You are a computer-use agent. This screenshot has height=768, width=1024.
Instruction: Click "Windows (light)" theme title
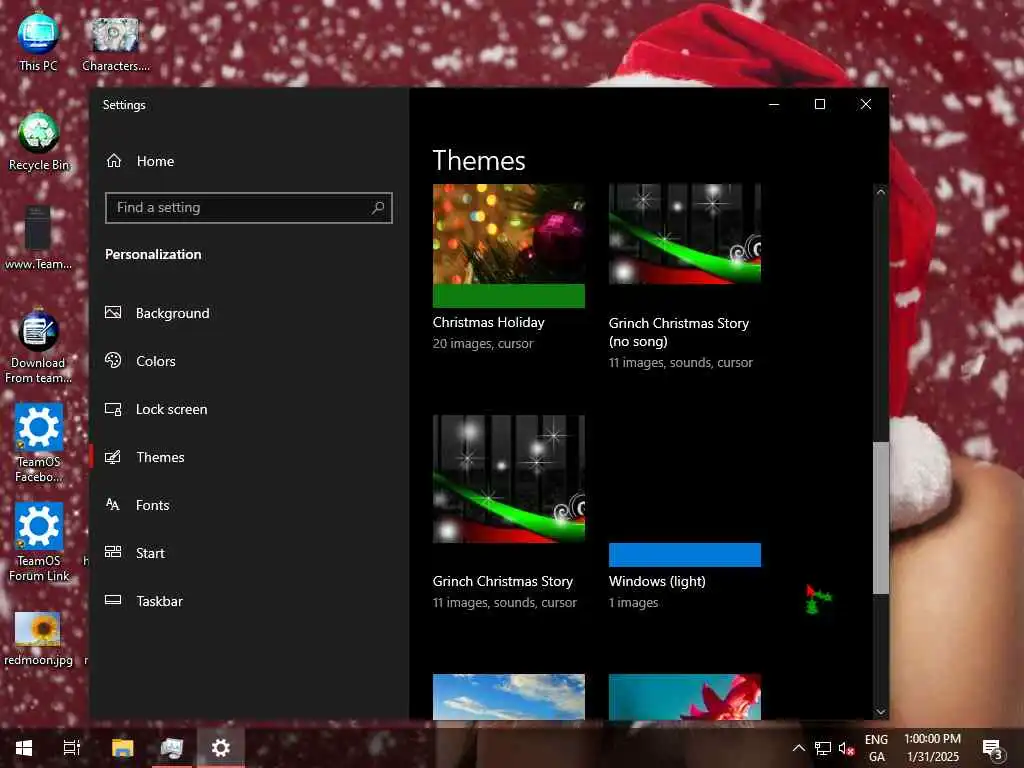point(657,581)
